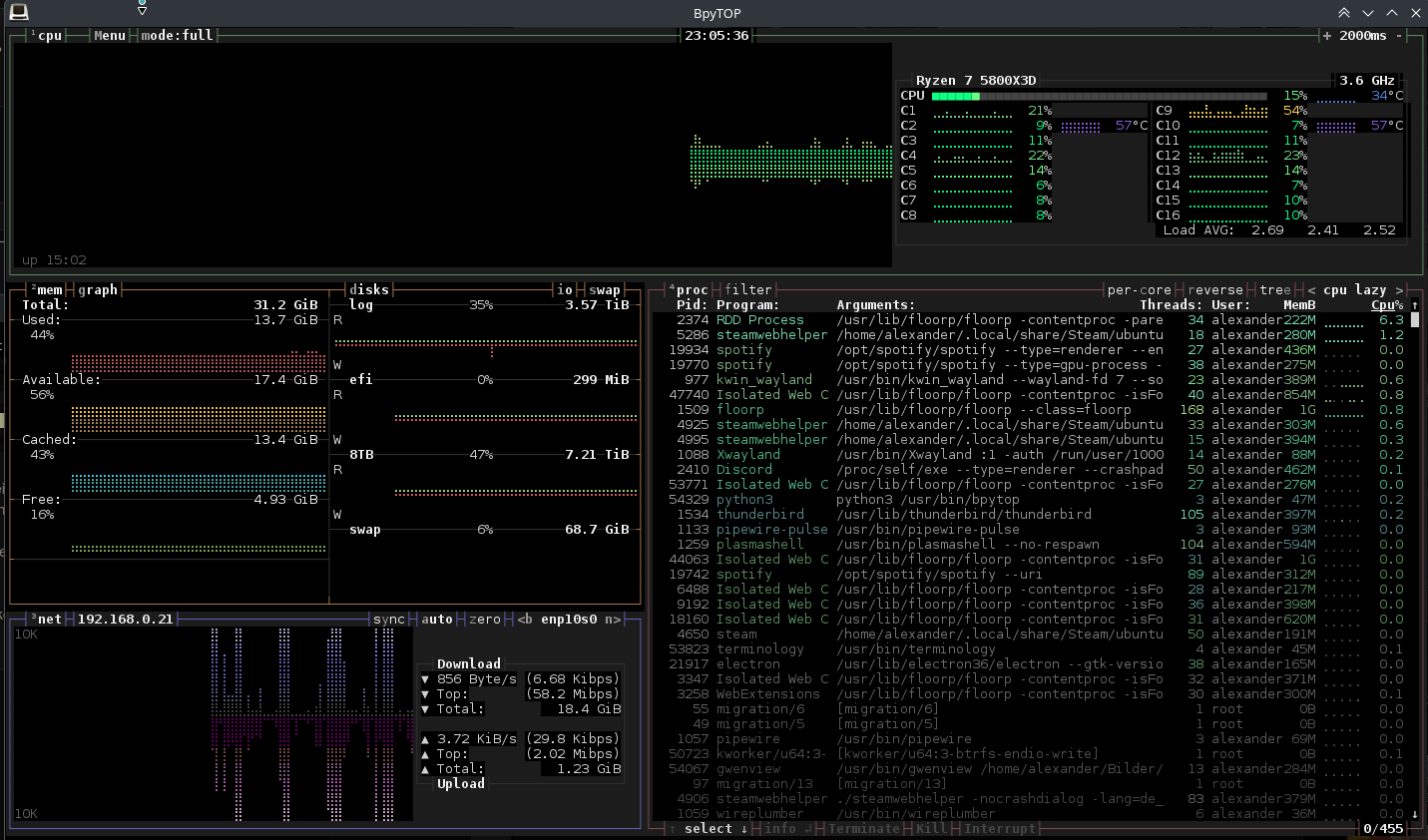Click the right arrow after 'cpu lazy'
1428x840 pixels.
1399,290
